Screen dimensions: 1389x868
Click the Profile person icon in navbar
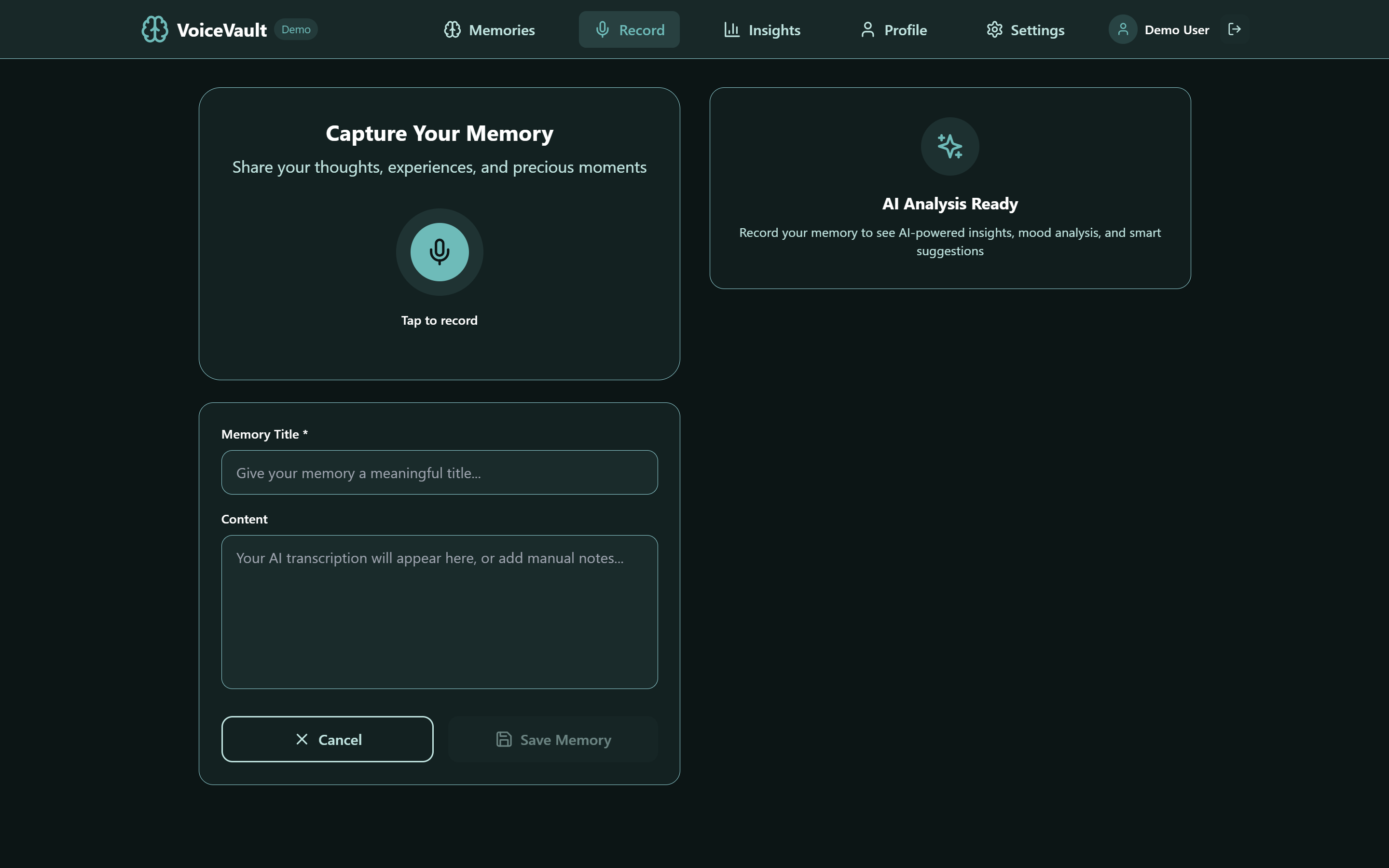click(x=867, y=30)
